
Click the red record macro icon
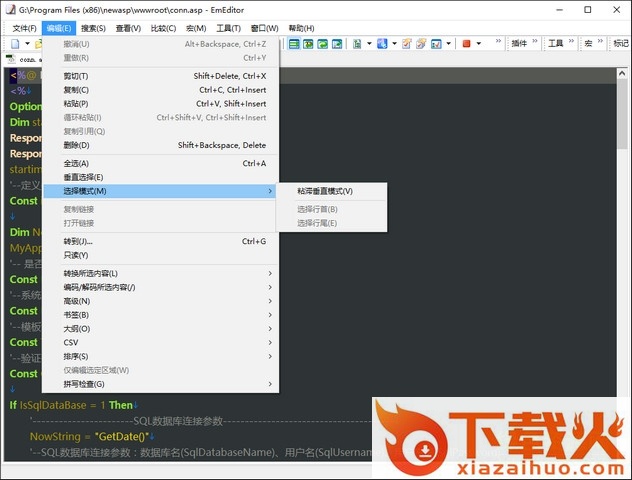(467, 44)
